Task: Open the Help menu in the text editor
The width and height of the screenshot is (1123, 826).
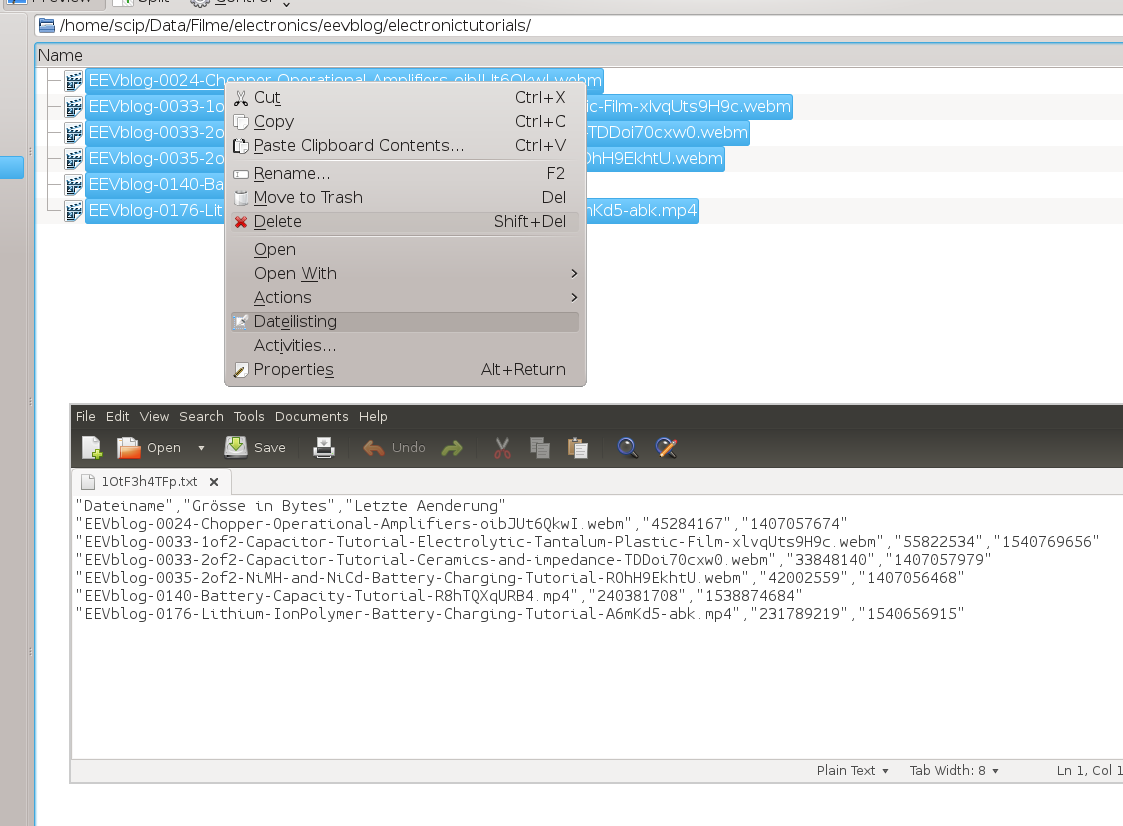Action: point(373,416)
